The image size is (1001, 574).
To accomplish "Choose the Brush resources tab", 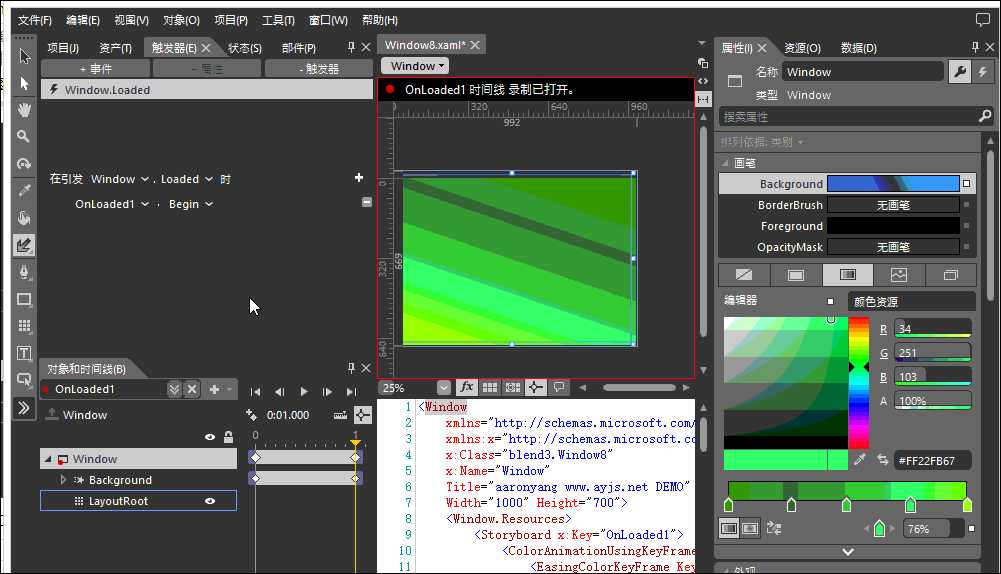I will pyautogui.click(x=951, y=275).
